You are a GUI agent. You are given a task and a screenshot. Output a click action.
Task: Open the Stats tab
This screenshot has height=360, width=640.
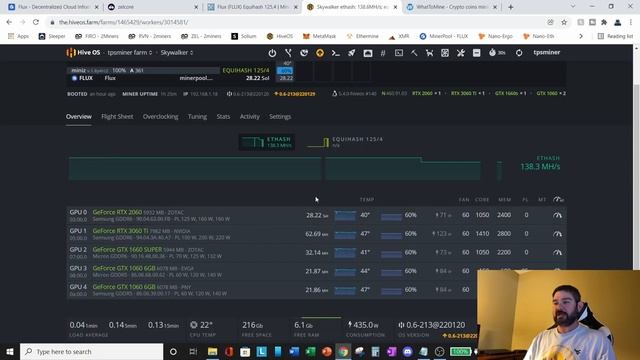click(223, 117)
